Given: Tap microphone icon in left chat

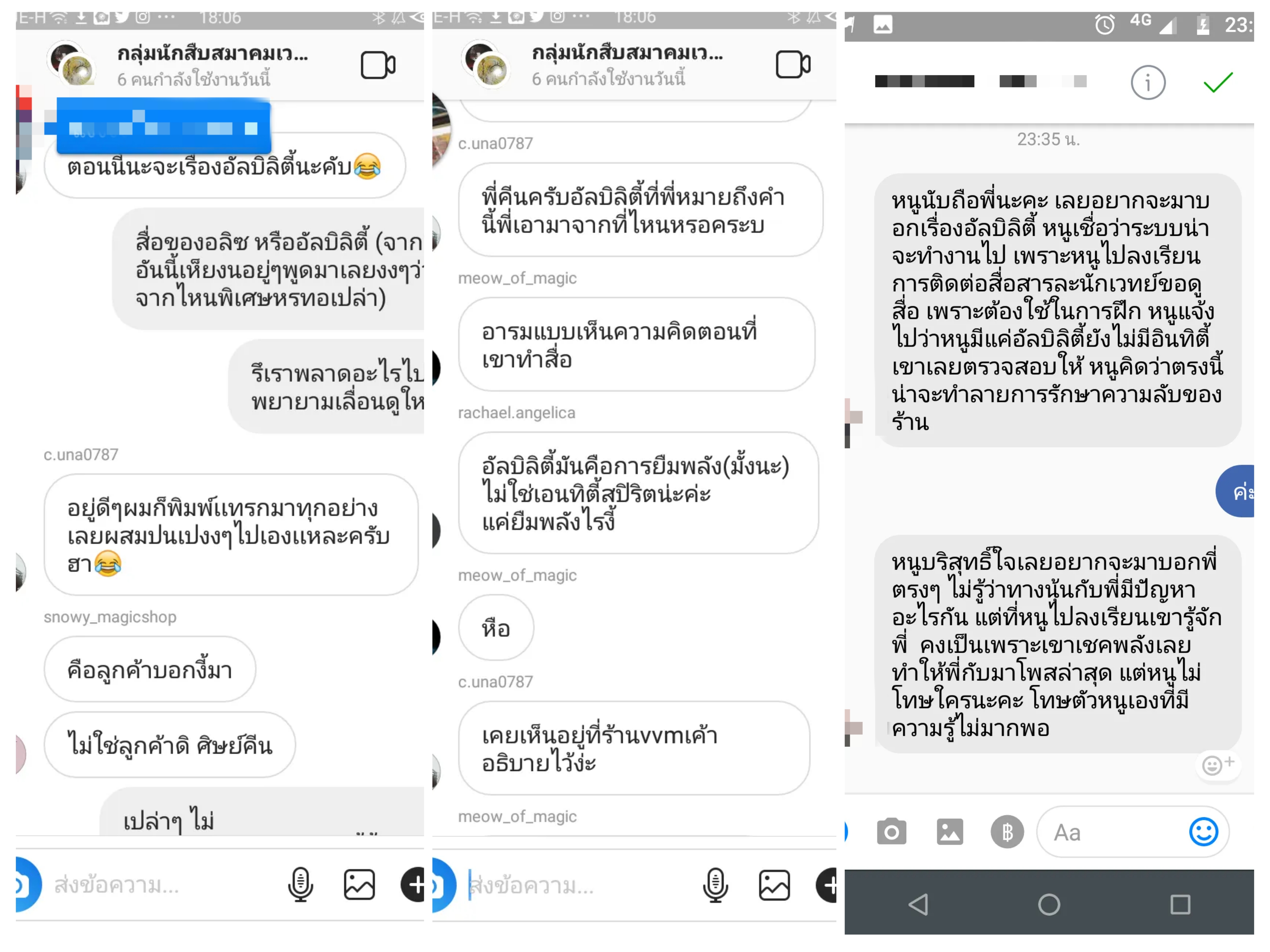Looking at the screenshot, I should tap(300, 884).
